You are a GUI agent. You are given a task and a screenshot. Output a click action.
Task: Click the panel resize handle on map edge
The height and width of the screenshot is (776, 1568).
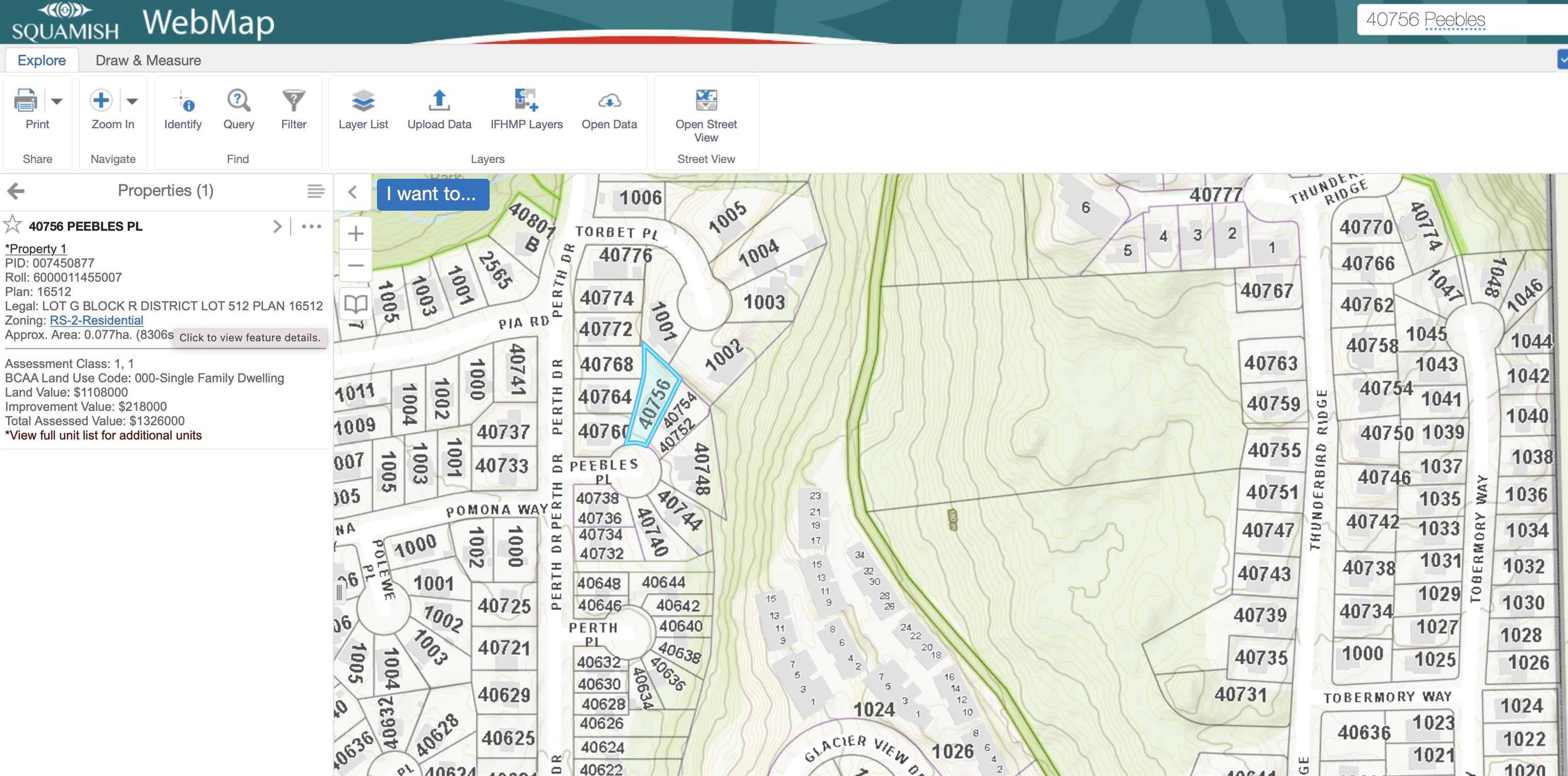[x=339, y=592]
